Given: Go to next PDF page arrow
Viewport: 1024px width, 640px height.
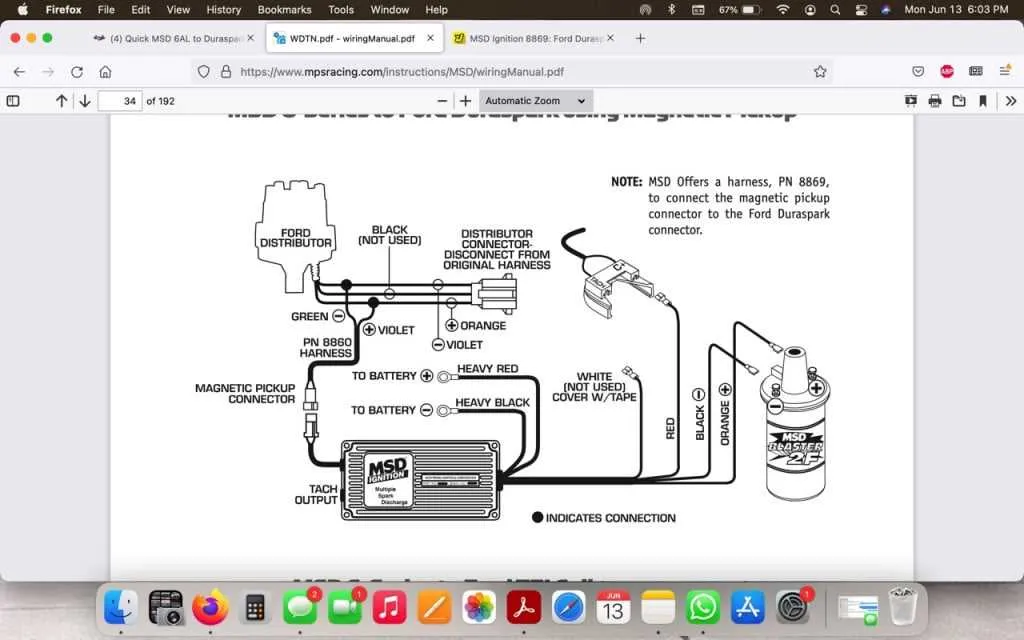Looking at the screenshot, I should (x=85, y=101).
